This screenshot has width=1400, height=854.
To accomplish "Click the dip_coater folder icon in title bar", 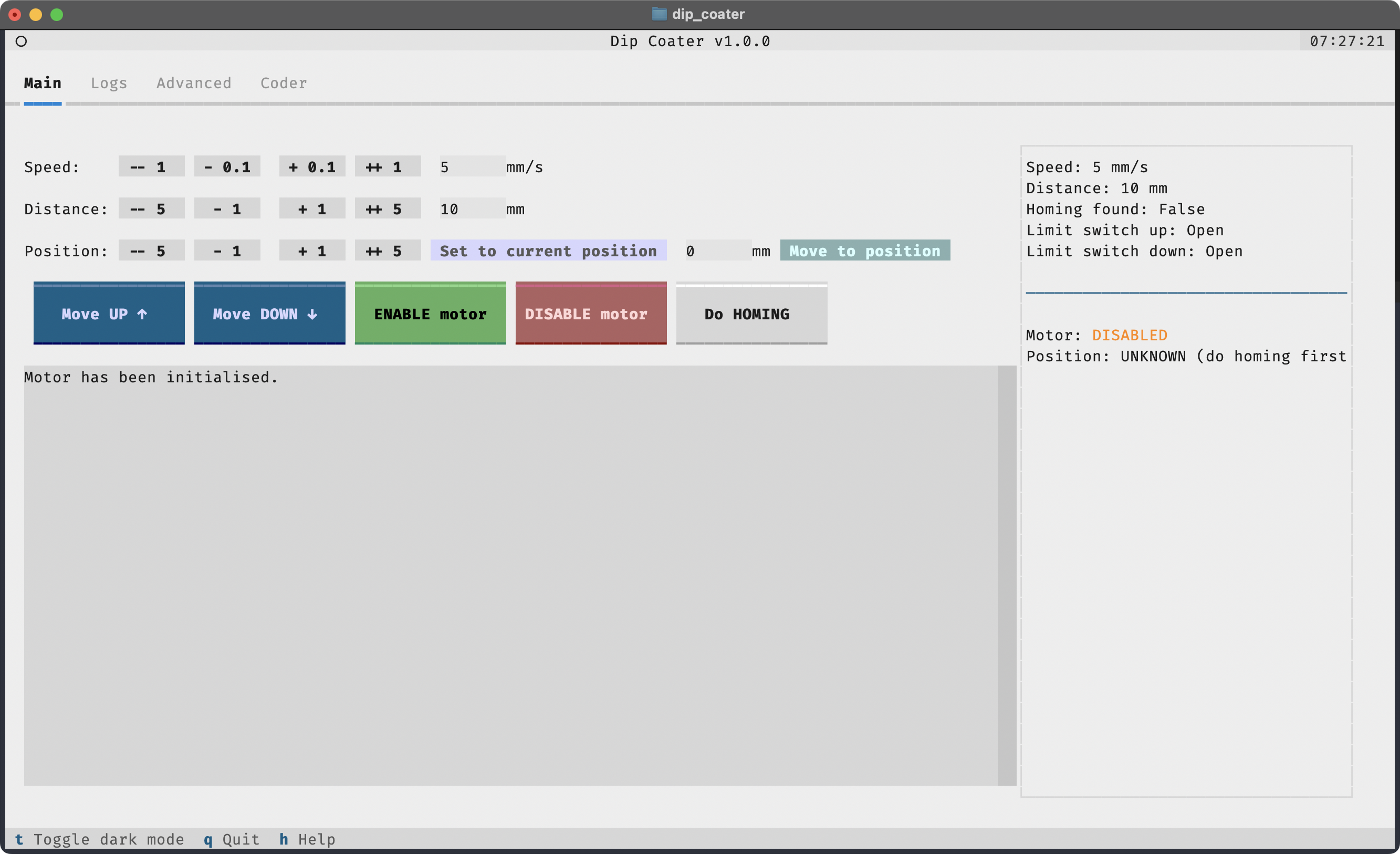I will 659,14.
